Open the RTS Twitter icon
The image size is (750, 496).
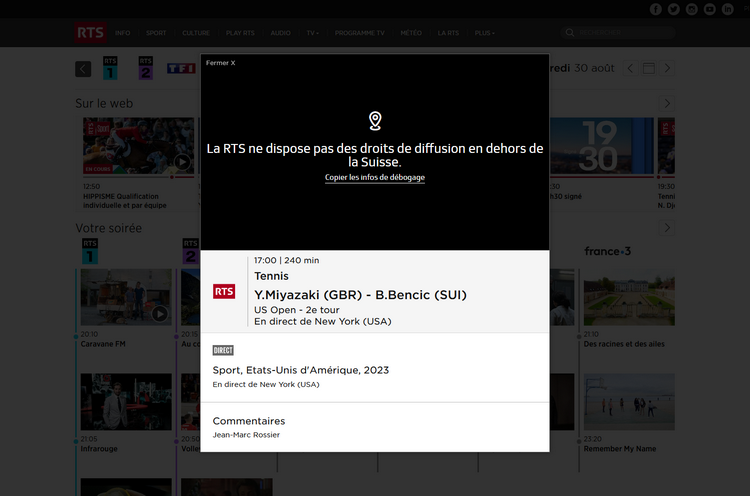click(x=673, y=9)
